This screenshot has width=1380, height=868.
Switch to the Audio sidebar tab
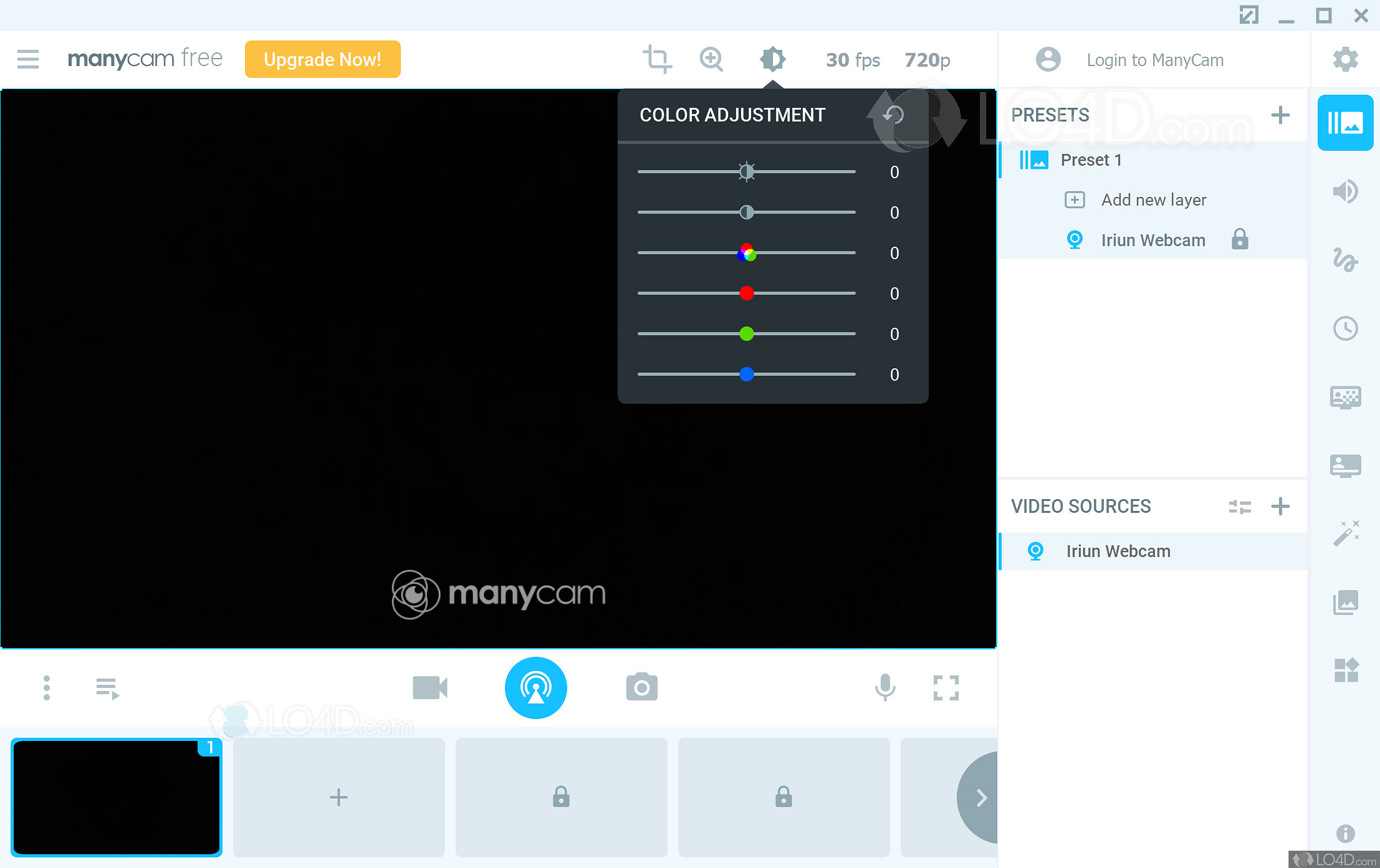pos(1345,191)
